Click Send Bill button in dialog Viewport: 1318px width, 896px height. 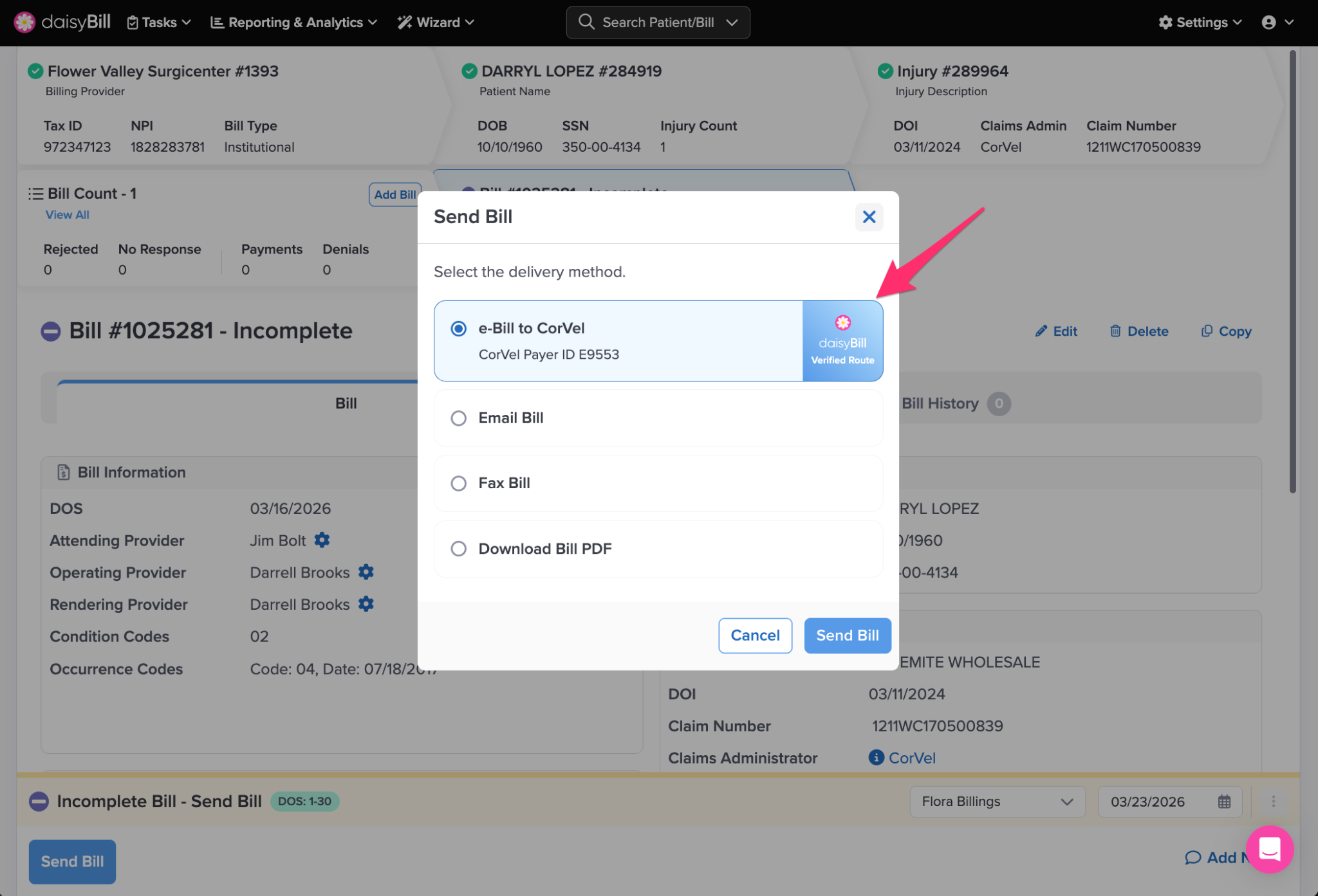[847, 635]
